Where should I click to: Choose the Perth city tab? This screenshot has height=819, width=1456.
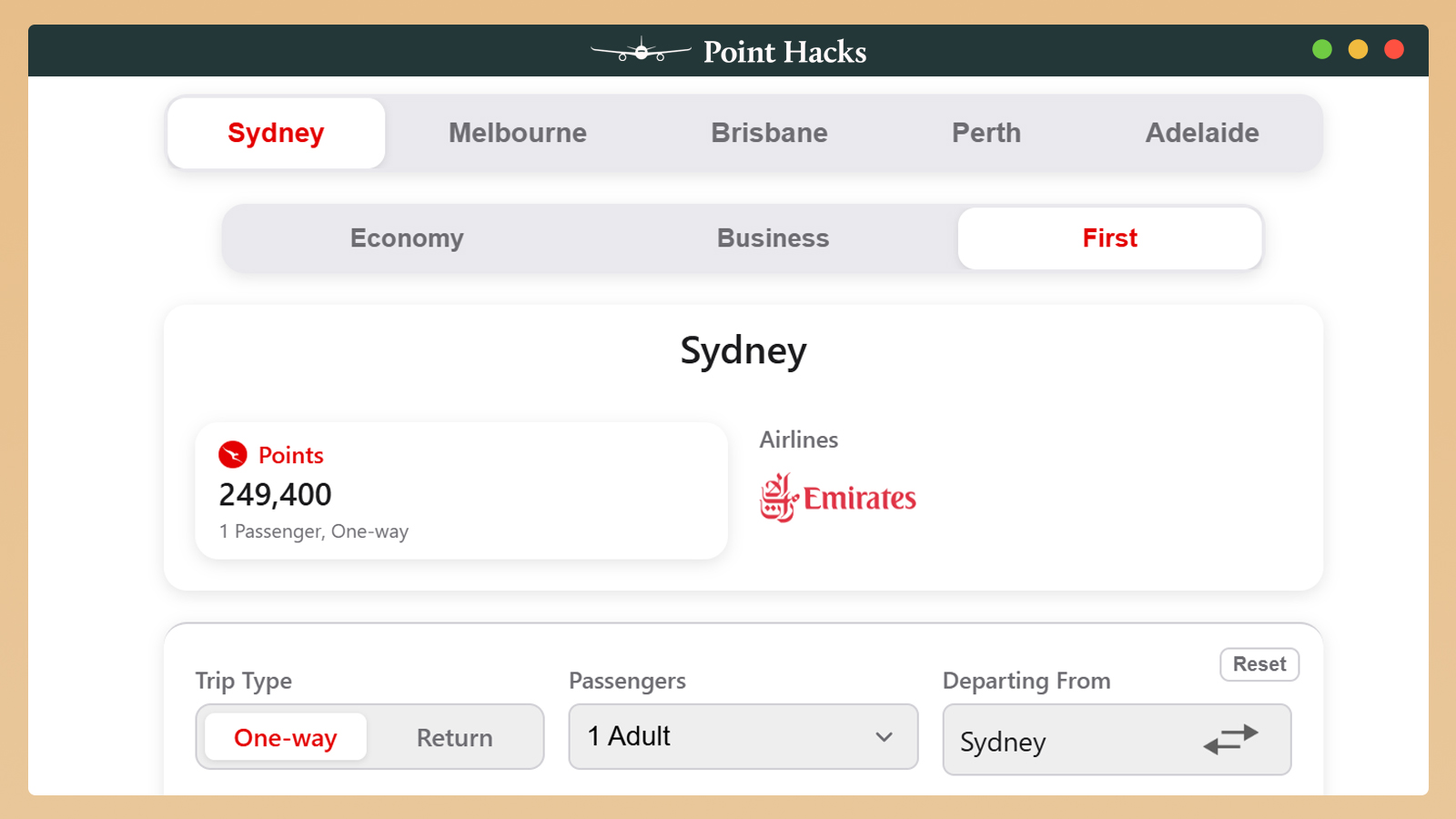click(x=986, y=133)
